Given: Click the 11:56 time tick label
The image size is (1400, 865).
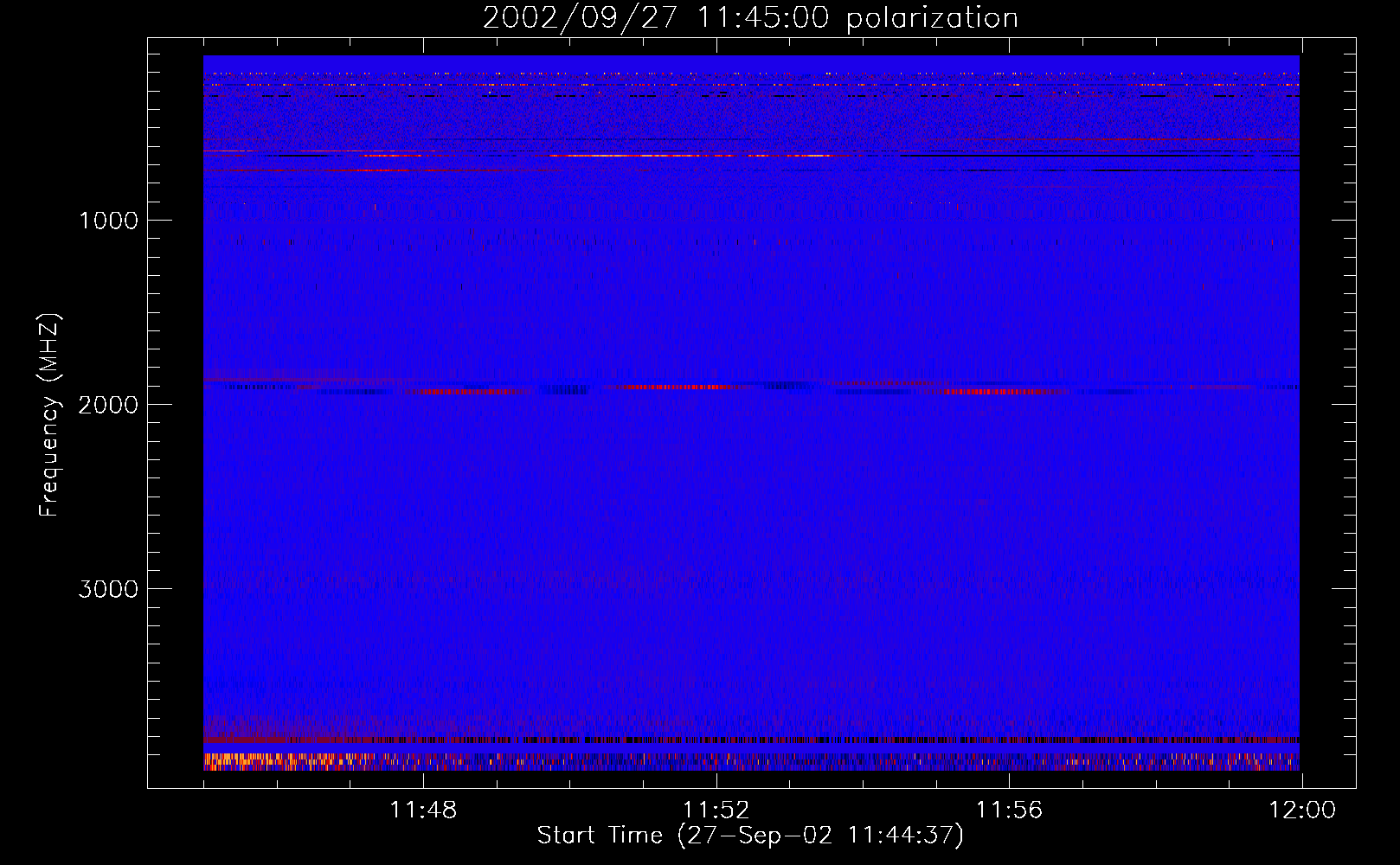Looking at the screenshot, I should pyautogui.click(x=1010, y=811).
